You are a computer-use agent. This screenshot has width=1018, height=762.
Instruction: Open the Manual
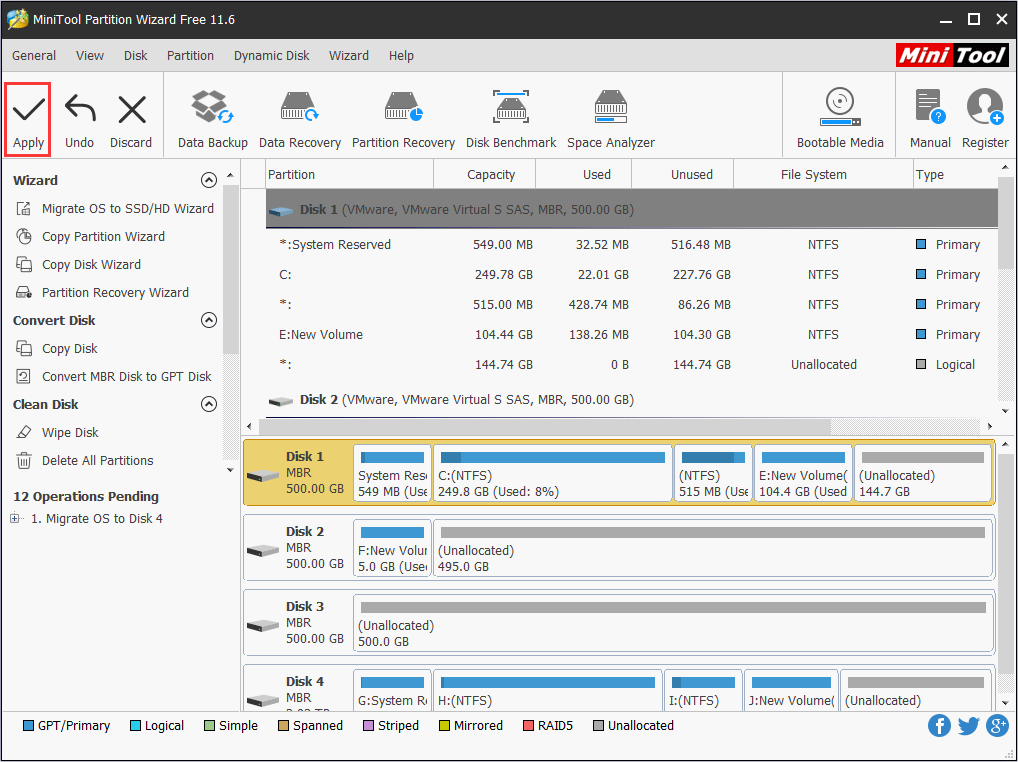pos(930,119)
